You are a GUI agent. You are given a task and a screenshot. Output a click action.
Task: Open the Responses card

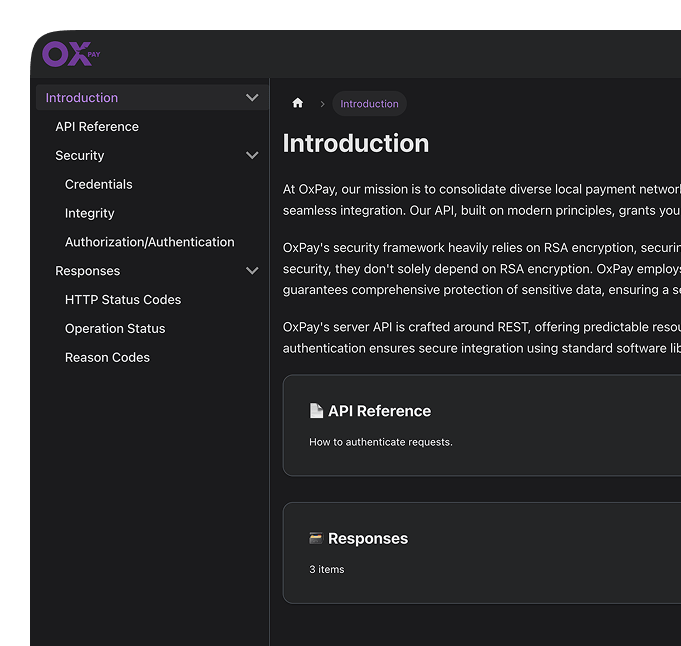[x=480, y=552]
